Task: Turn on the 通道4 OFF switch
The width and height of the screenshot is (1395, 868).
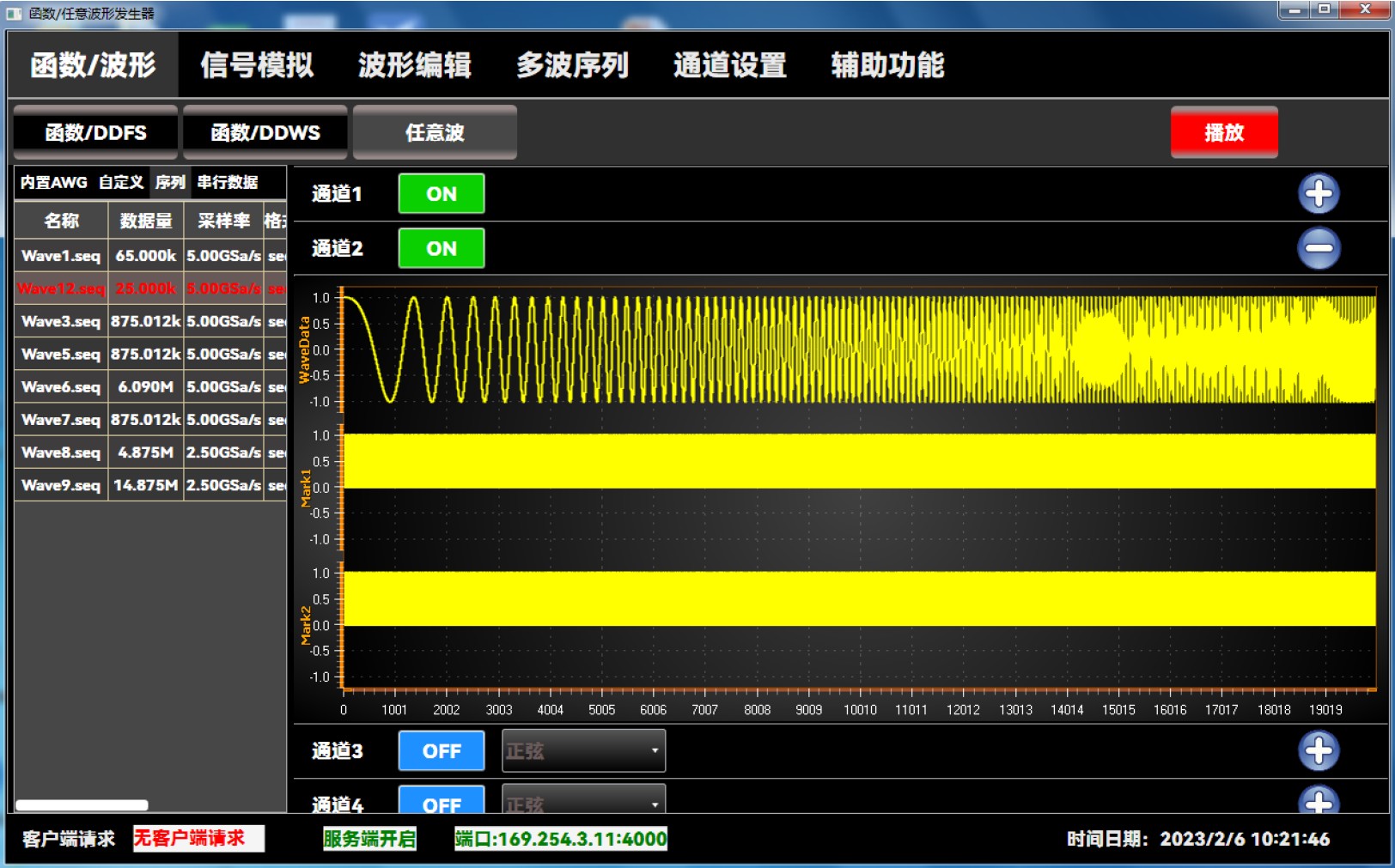Action: coord(441,800)
